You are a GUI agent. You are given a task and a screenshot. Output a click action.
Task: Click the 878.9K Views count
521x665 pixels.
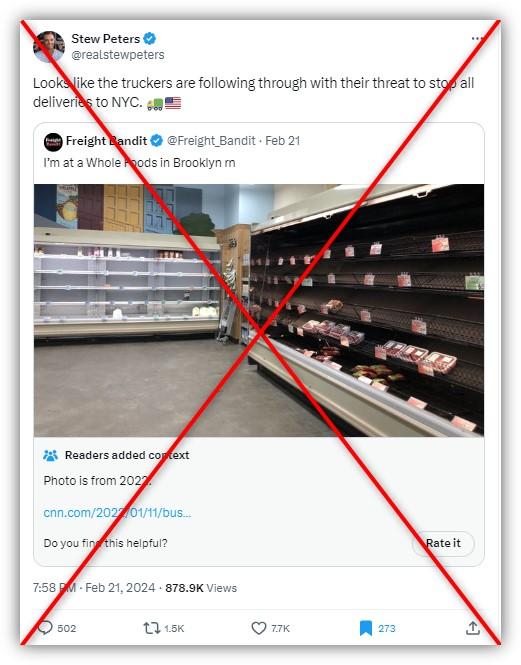click(201, 588)
